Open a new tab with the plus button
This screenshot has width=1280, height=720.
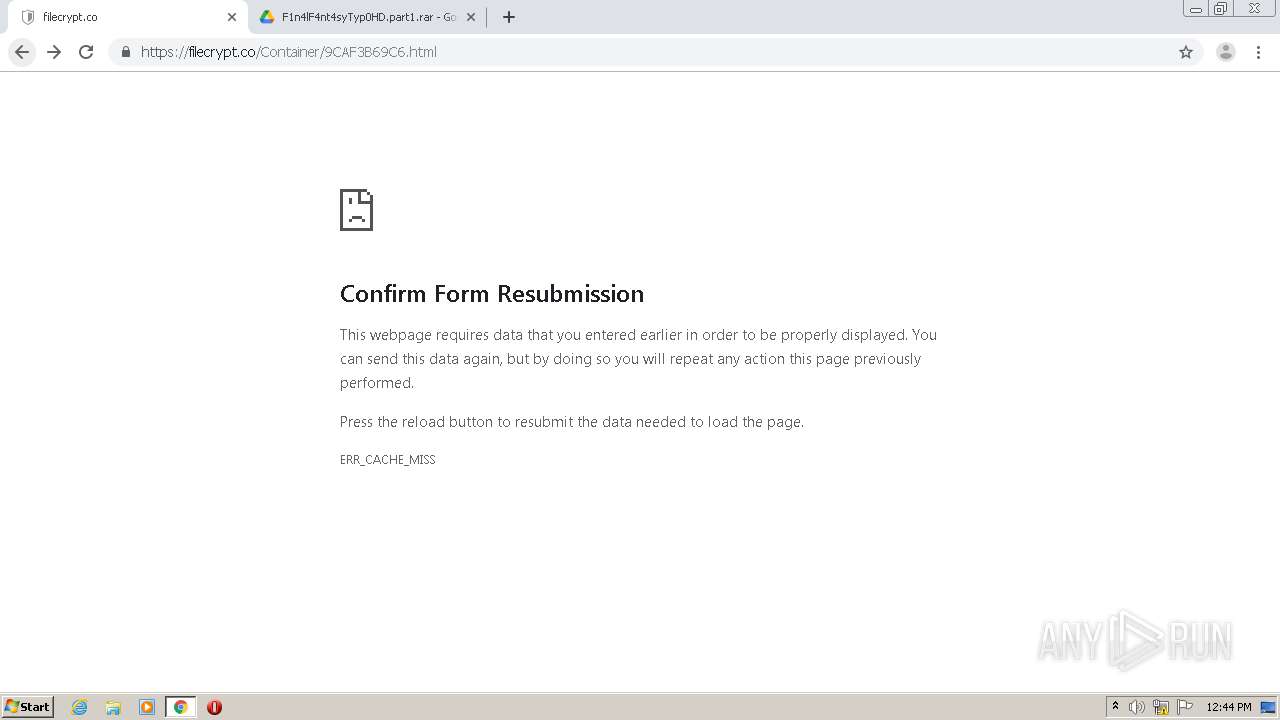click(x=509, y=17)
